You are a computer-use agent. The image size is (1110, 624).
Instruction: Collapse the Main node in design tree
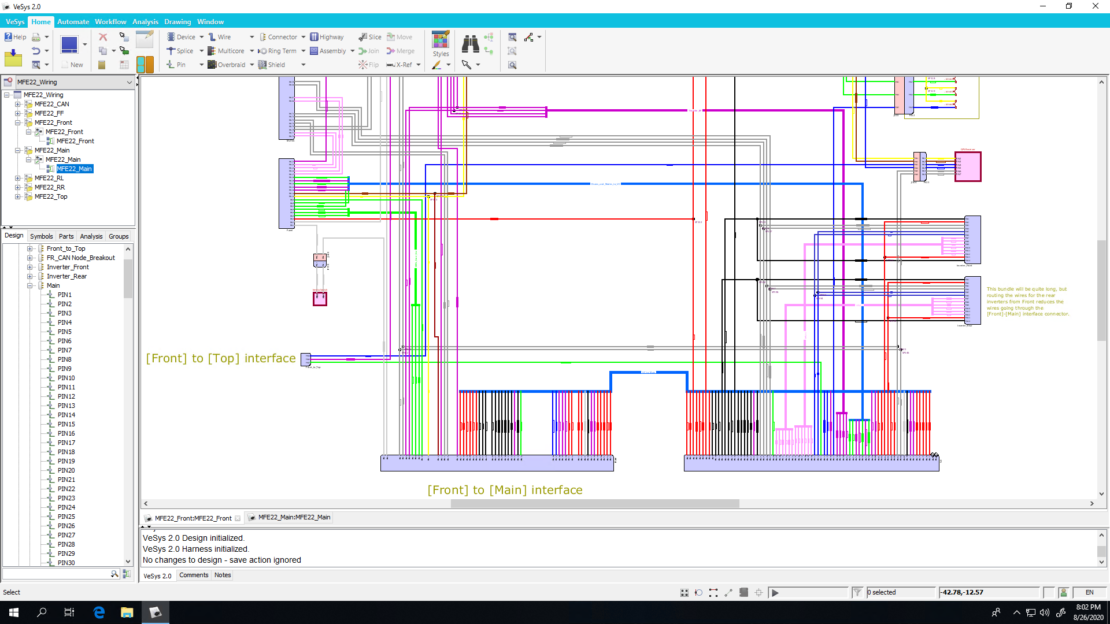pos(30,285)
